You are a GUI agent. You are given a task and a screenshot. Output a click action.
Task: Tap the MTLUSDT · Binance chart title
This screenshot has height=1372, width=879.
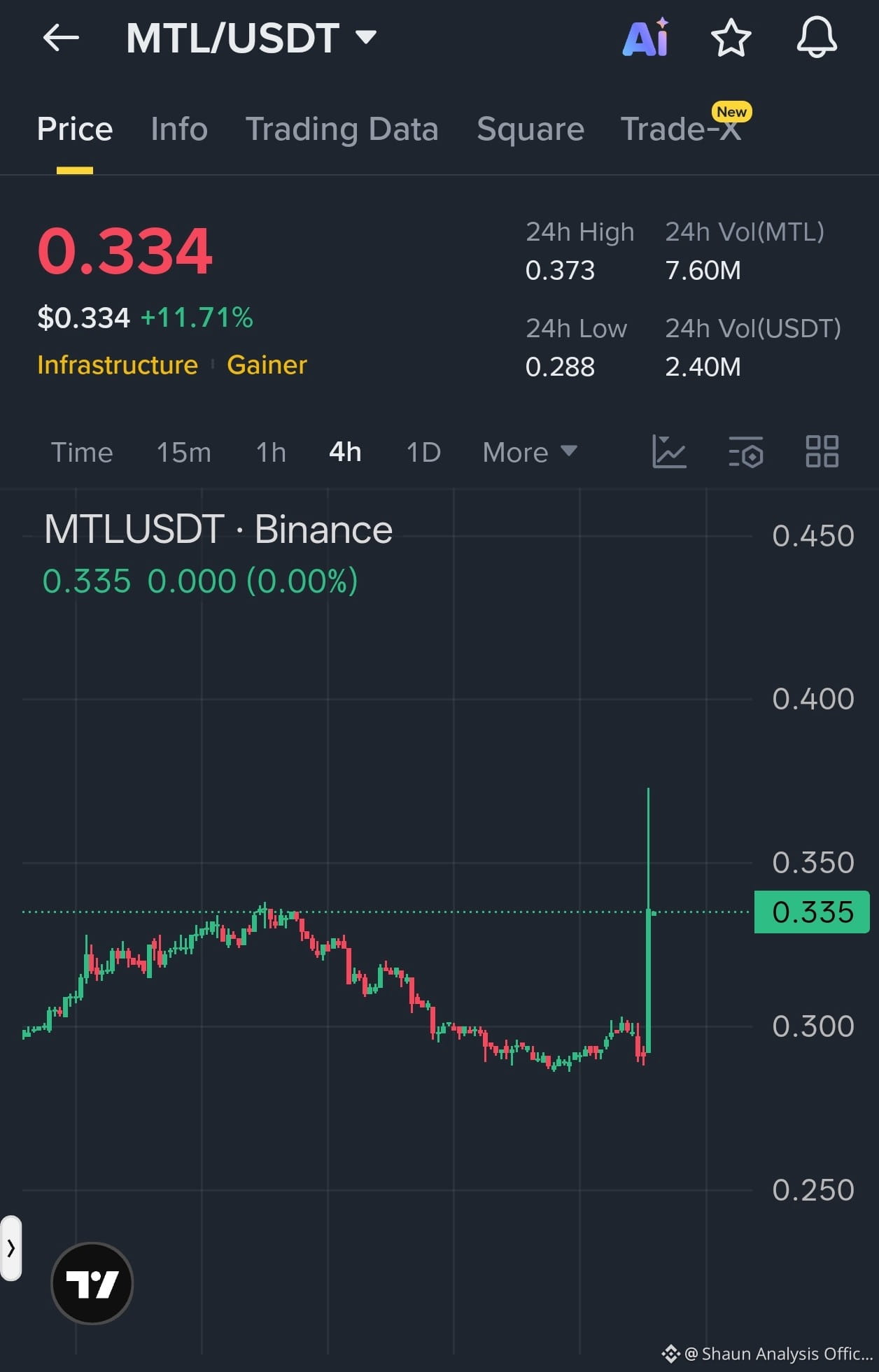(x=218, y=529)
